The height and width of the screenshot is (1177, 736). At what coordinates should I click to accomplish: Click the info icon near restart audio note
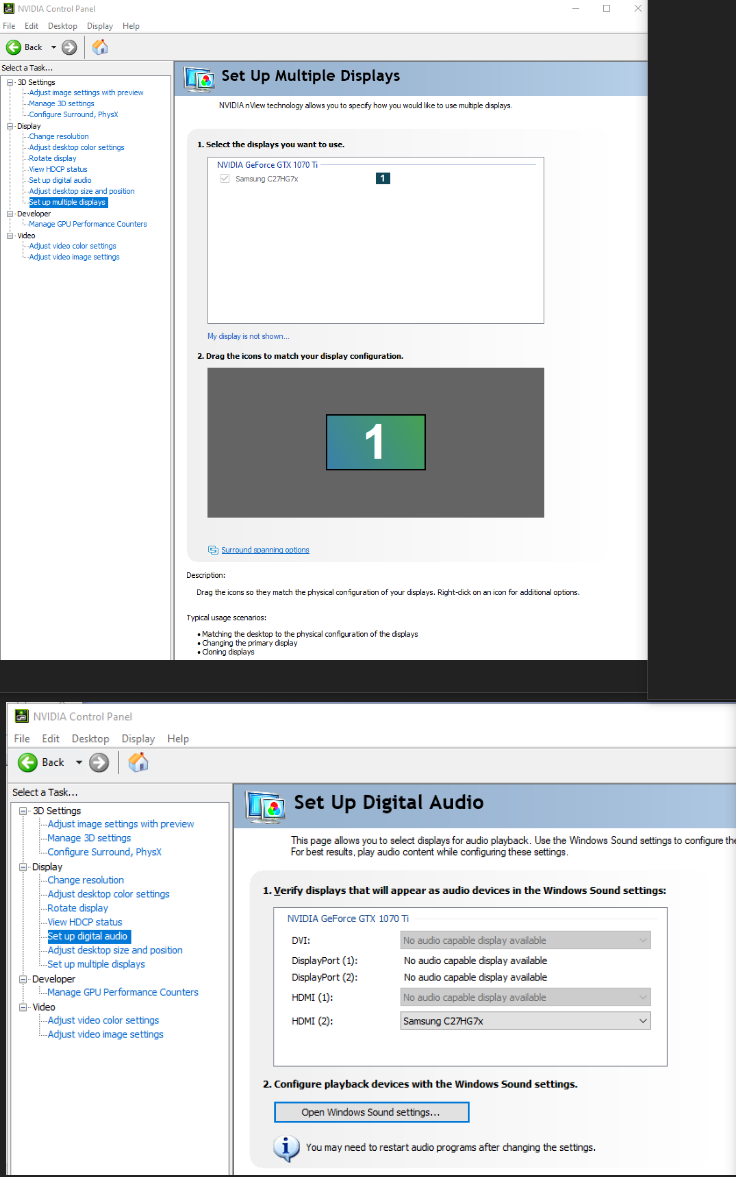[287, 1147]
